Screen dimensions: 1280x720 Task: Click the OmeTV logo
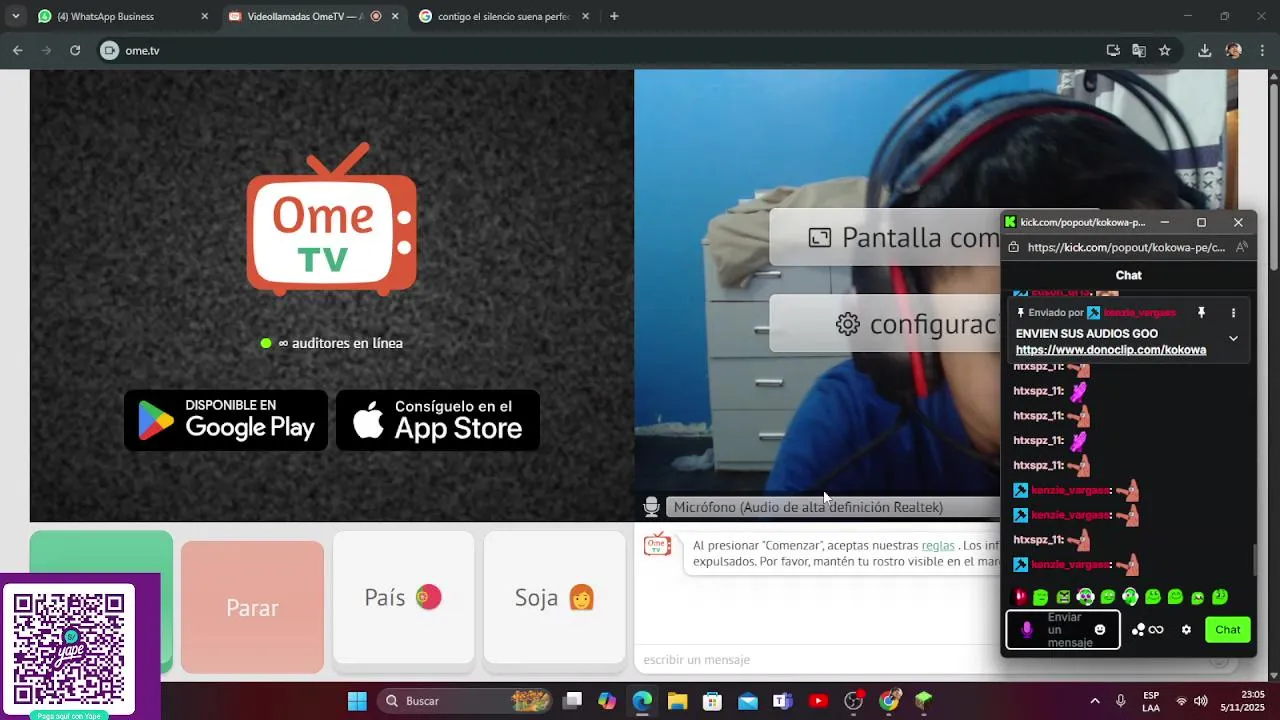tap(331, 220)
